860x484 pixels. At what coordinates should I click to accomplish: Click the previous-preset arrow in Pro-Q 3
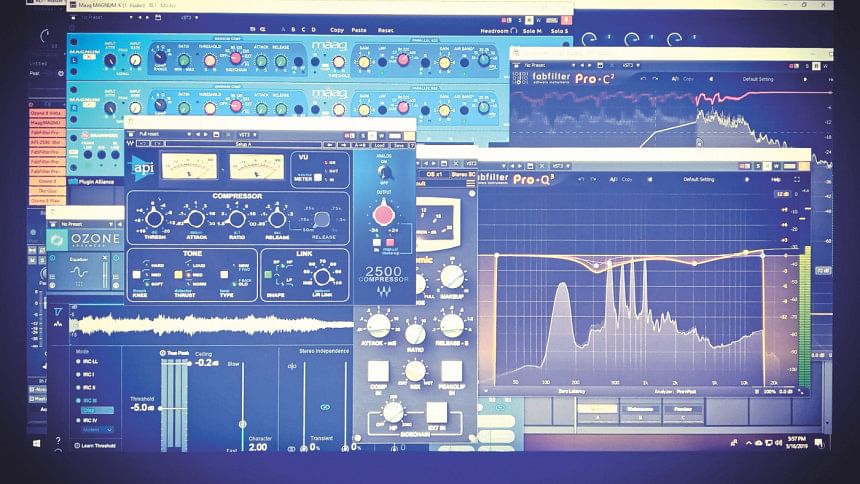[649, 179]
